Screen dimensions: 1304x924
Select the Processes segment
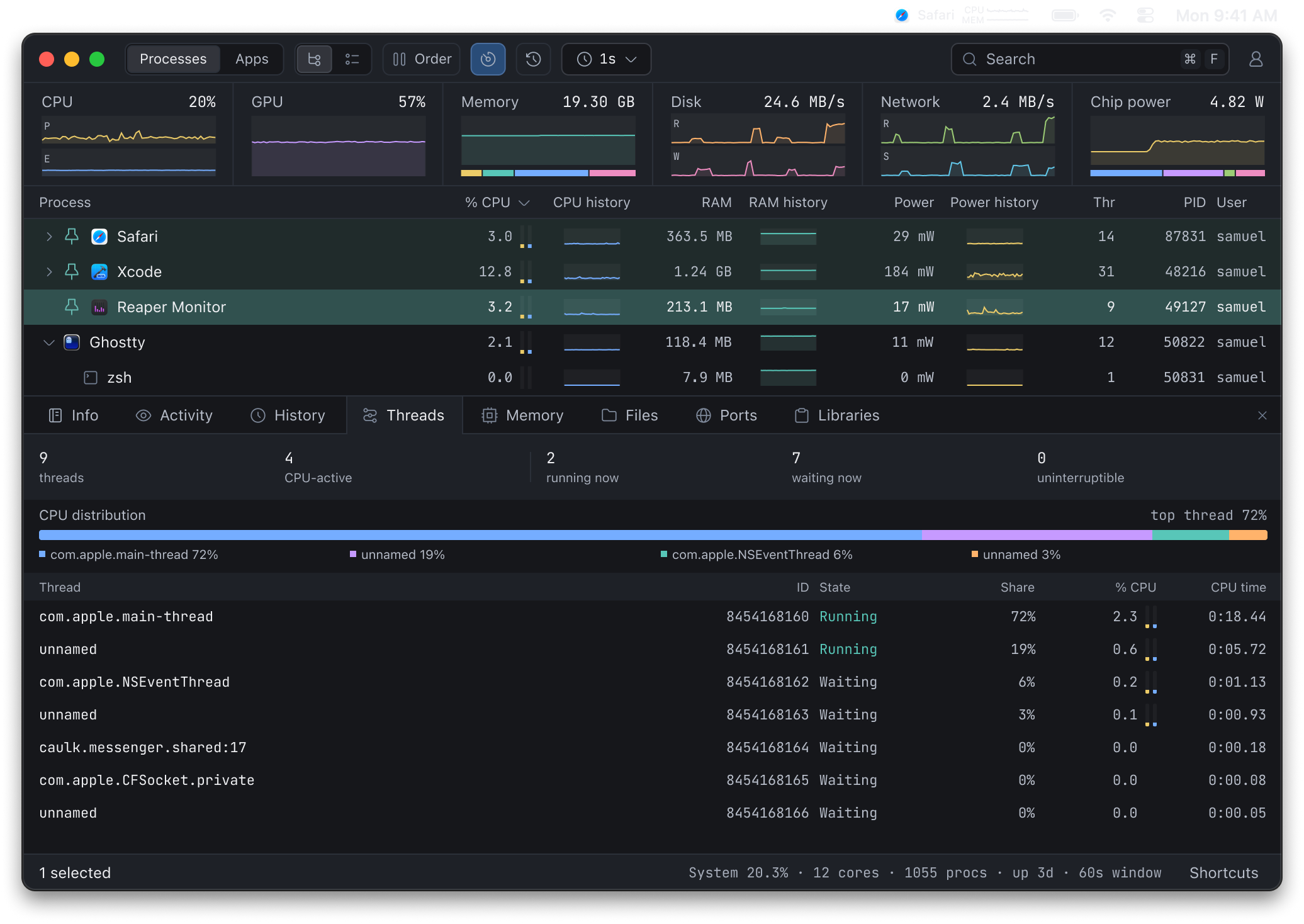(173, 59)
